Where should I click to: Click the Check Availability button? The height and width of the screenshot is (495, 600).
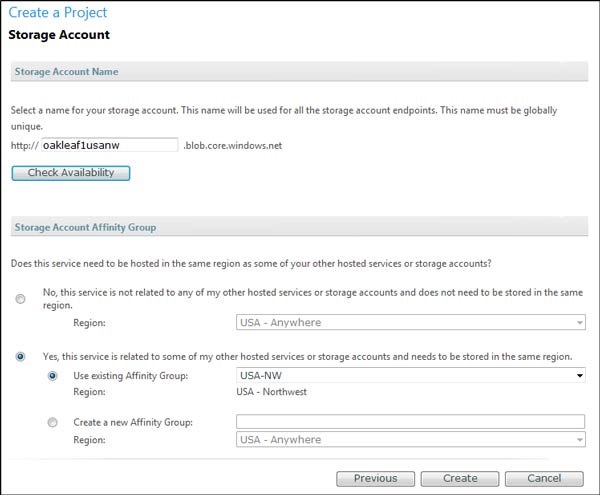tap(71, 173)
